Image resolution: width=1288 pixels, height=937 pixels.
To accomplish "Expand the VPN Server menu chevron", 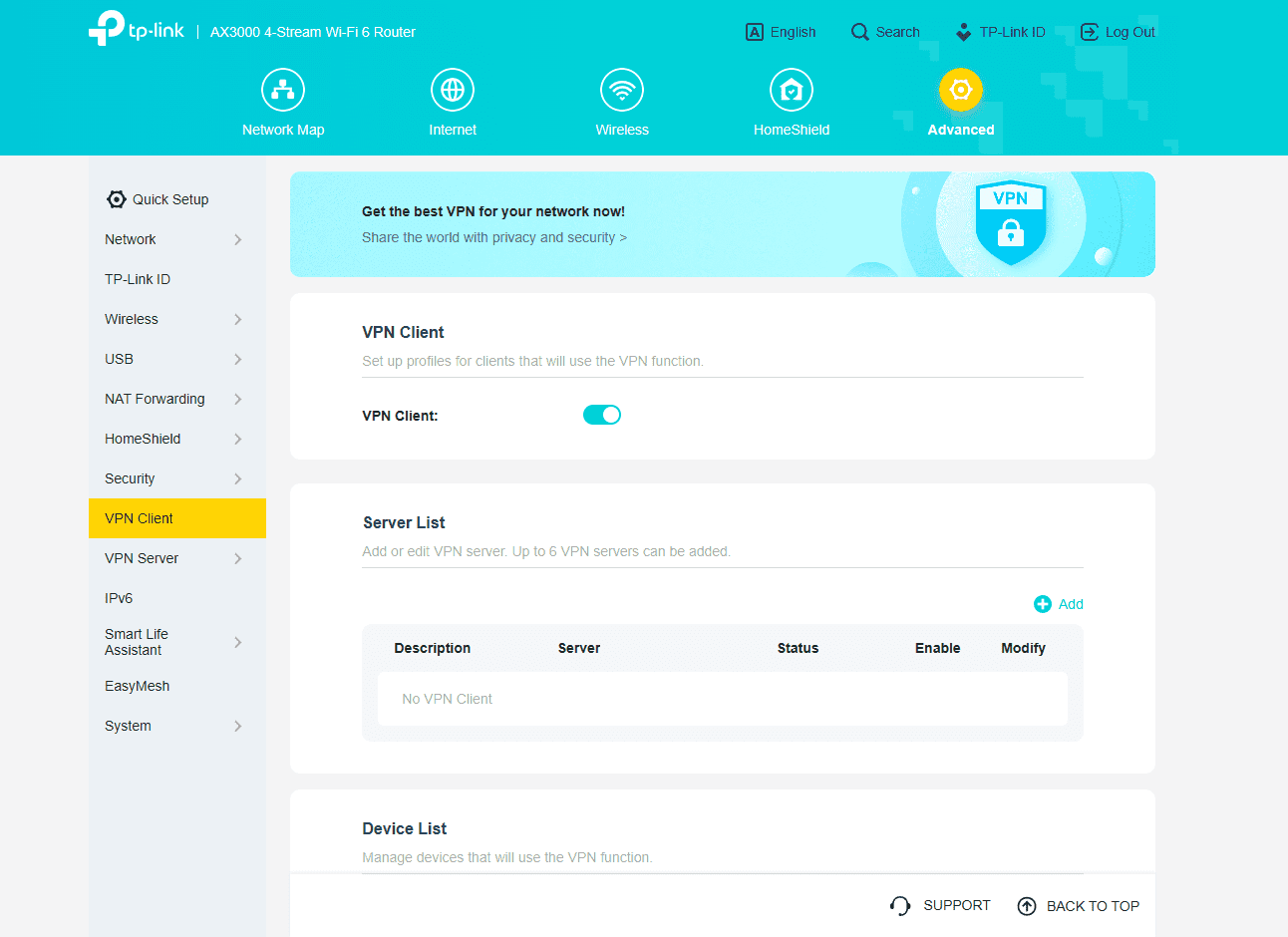I will (x=237, y=558).
